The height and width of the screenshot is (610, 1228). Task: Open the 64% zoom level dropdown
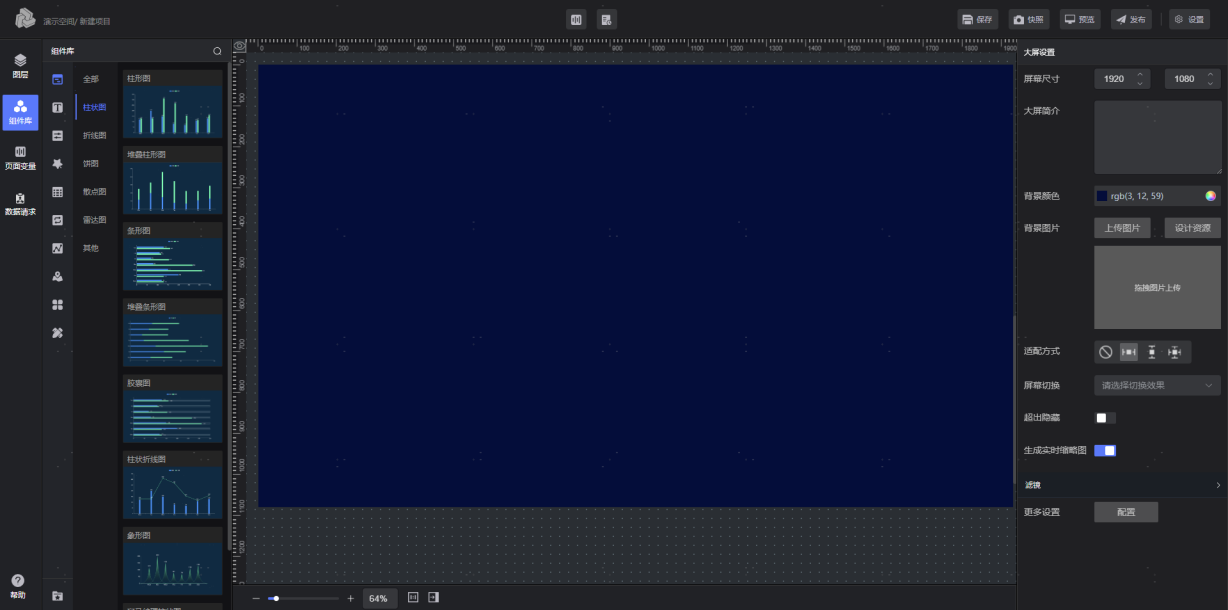(x=379, y=598)
